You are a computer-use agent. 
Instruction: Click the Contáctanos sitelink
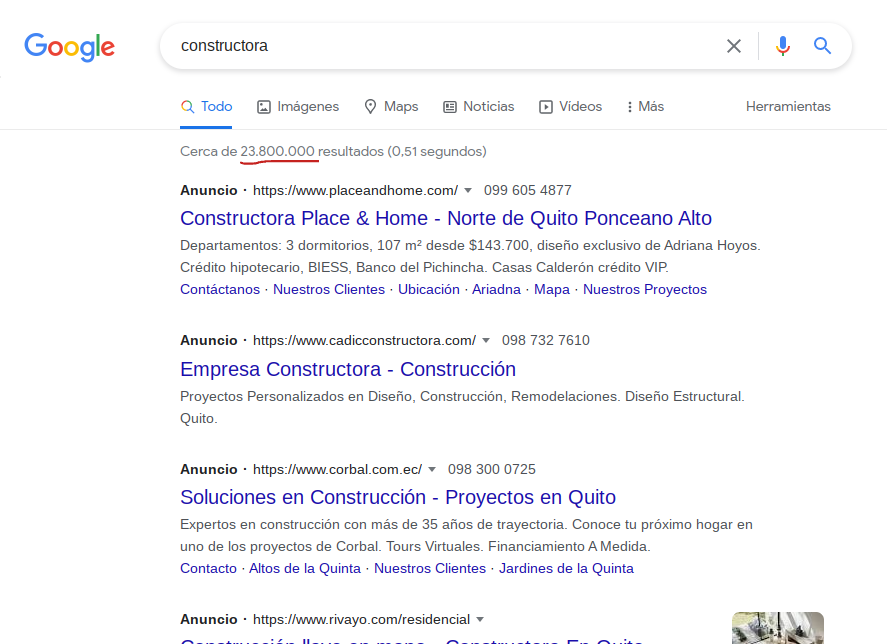click(x=220, y=289)
